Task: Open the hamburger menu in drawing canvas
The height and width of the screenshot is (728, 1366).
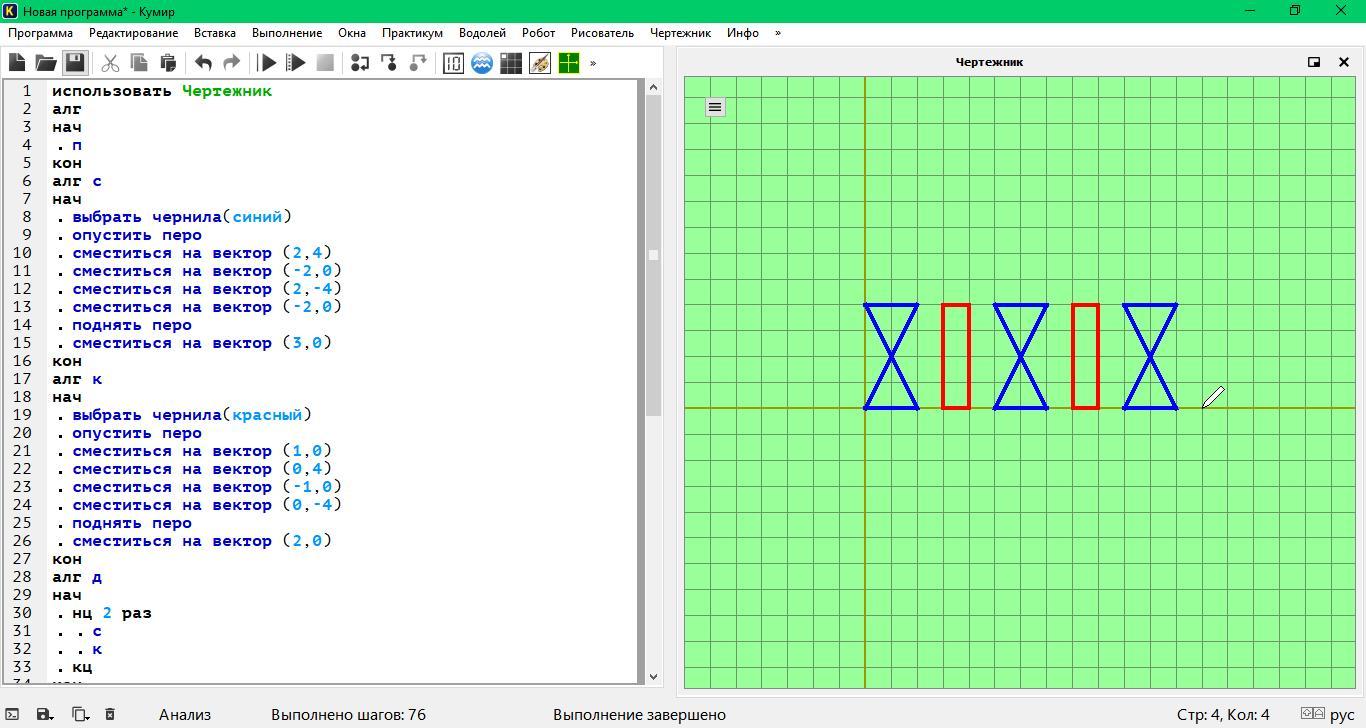Action: (x=715, y=107)
